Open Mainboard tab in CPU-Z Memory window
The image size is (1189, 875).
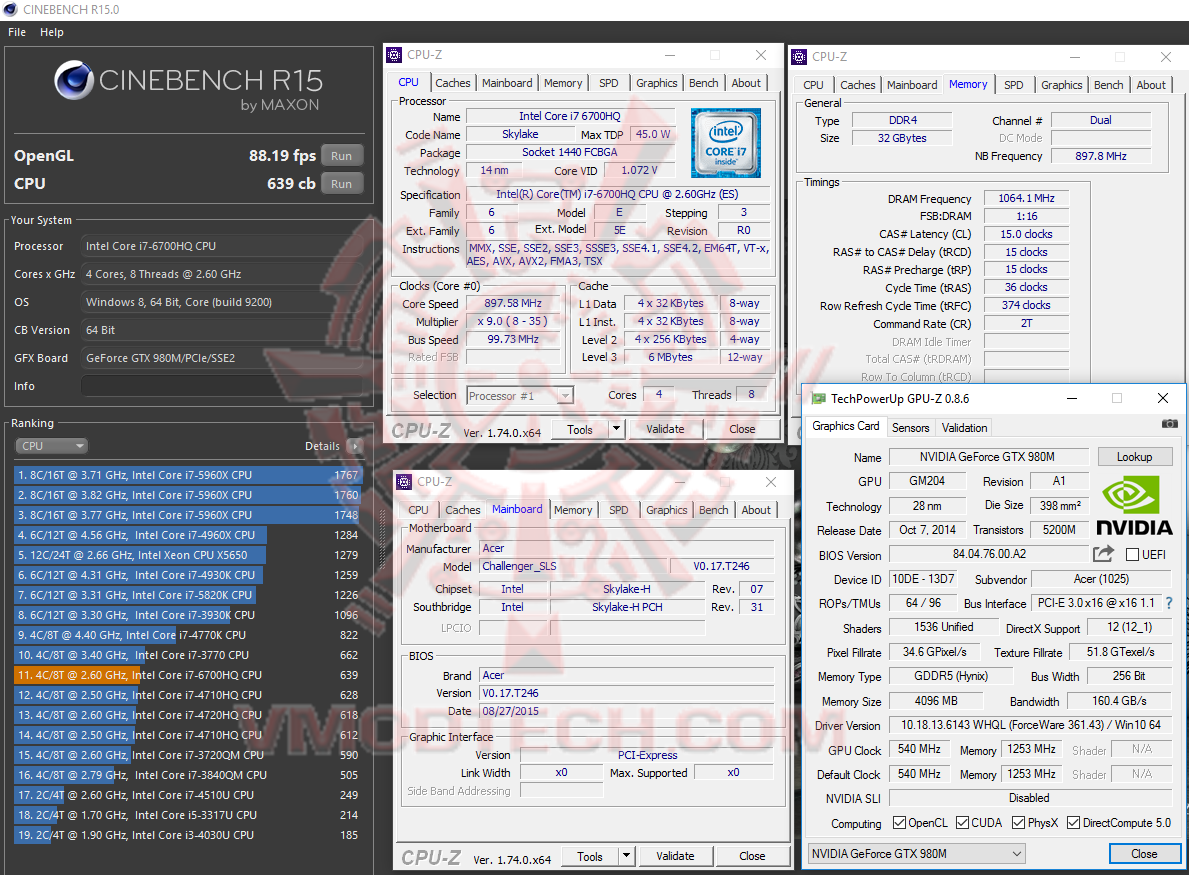click(911, 85)
